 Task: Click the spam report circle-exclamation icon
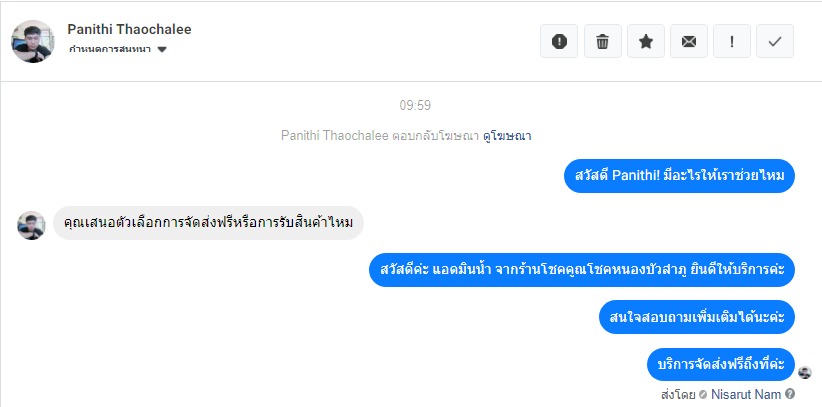pos(559,41)
